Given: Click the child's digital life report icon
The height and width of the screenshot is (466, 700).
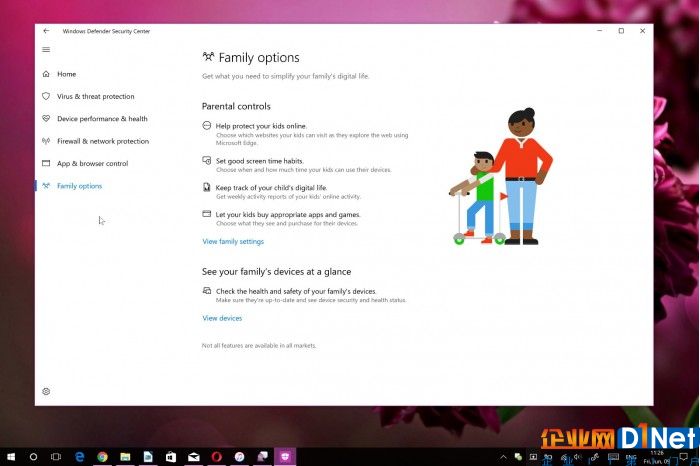Looking at the screenshot, I should tap(206, 187).
